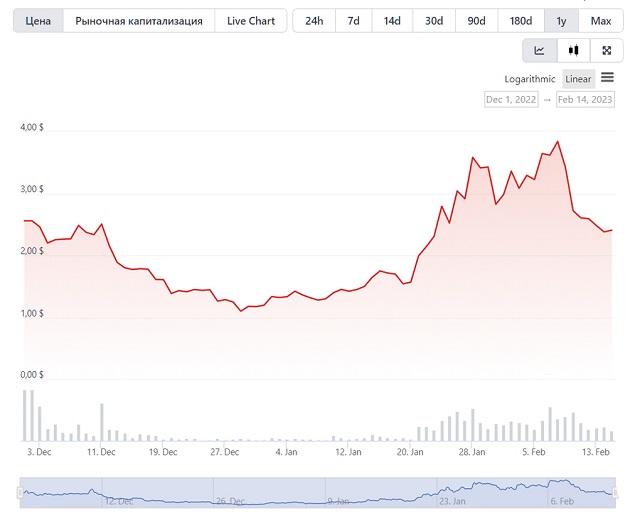
Task: Select the 90d time range
Action: [x=477, y=21]
